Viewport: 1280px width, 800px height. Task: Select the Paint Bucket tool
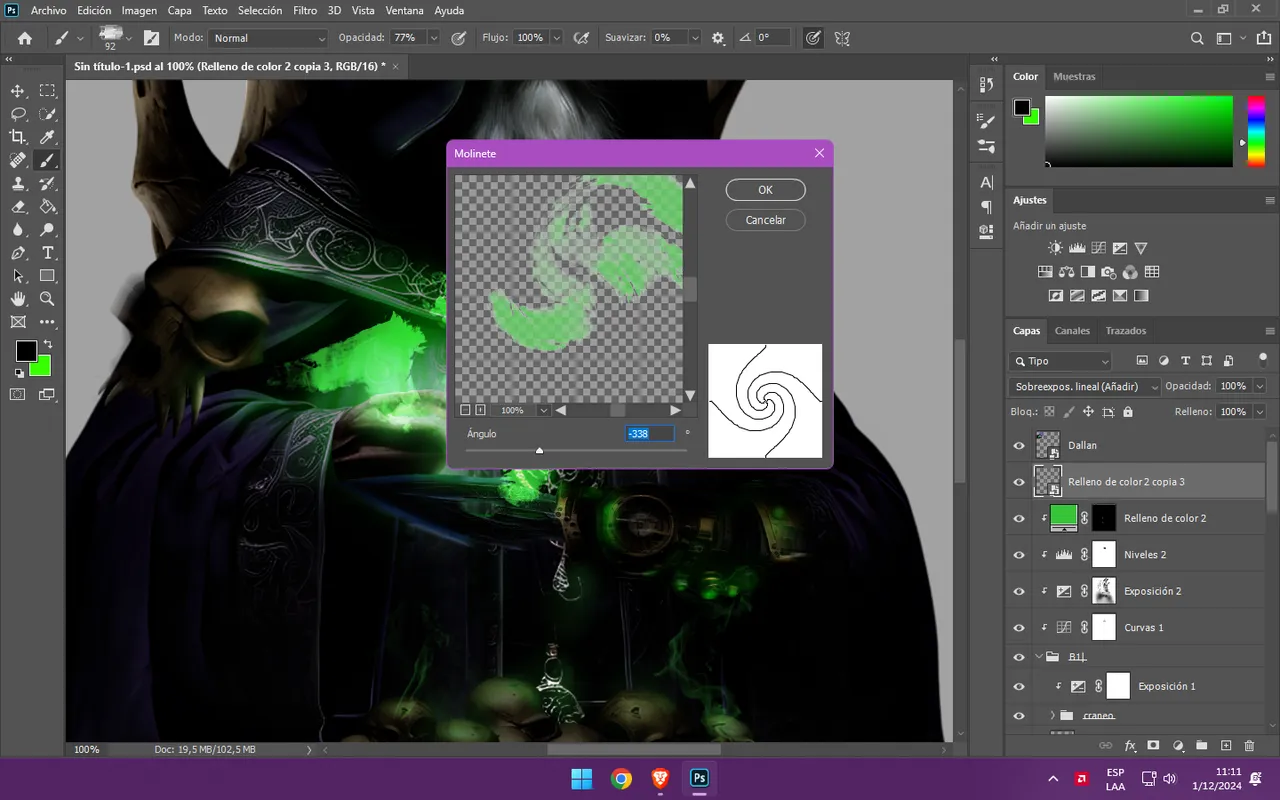tap(47, 207)
